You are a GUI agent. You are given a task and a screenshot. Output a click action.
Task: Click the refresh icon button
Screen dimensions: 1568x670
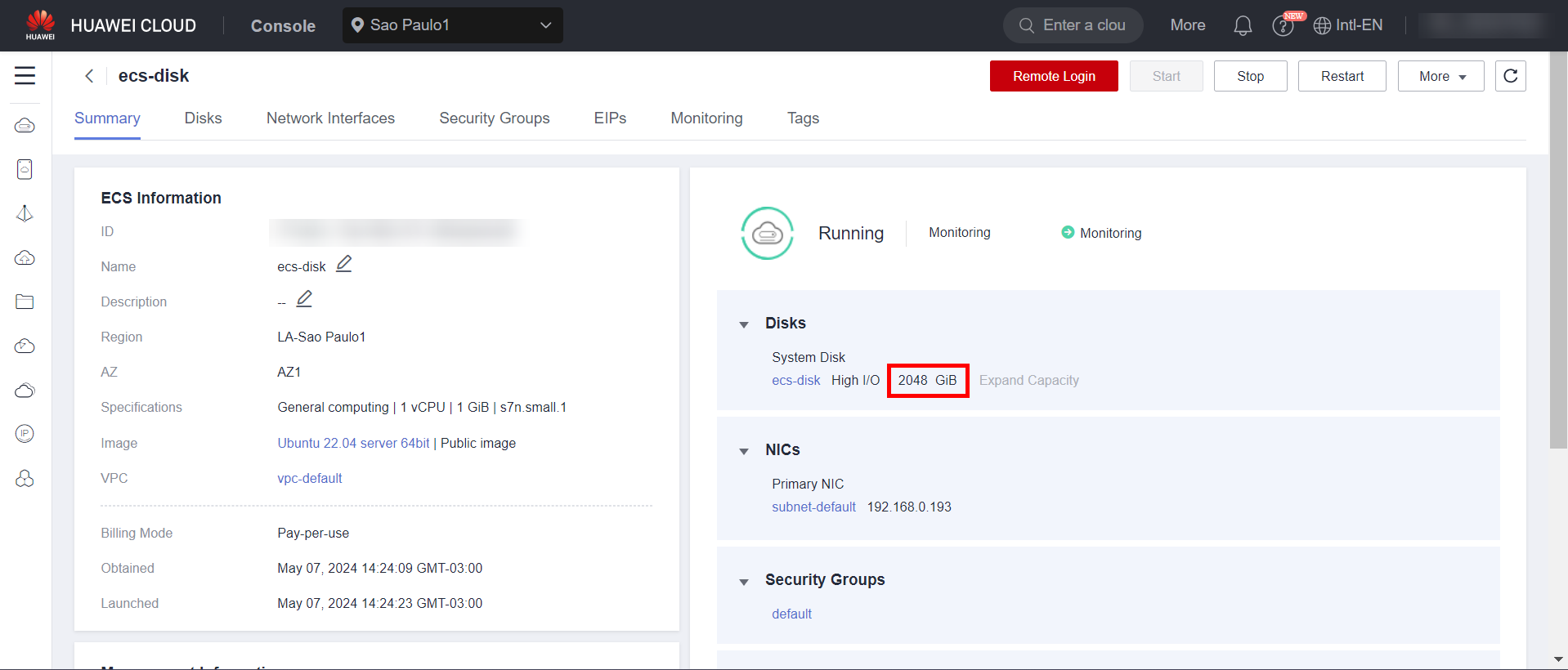click(x=1510, y=76)
